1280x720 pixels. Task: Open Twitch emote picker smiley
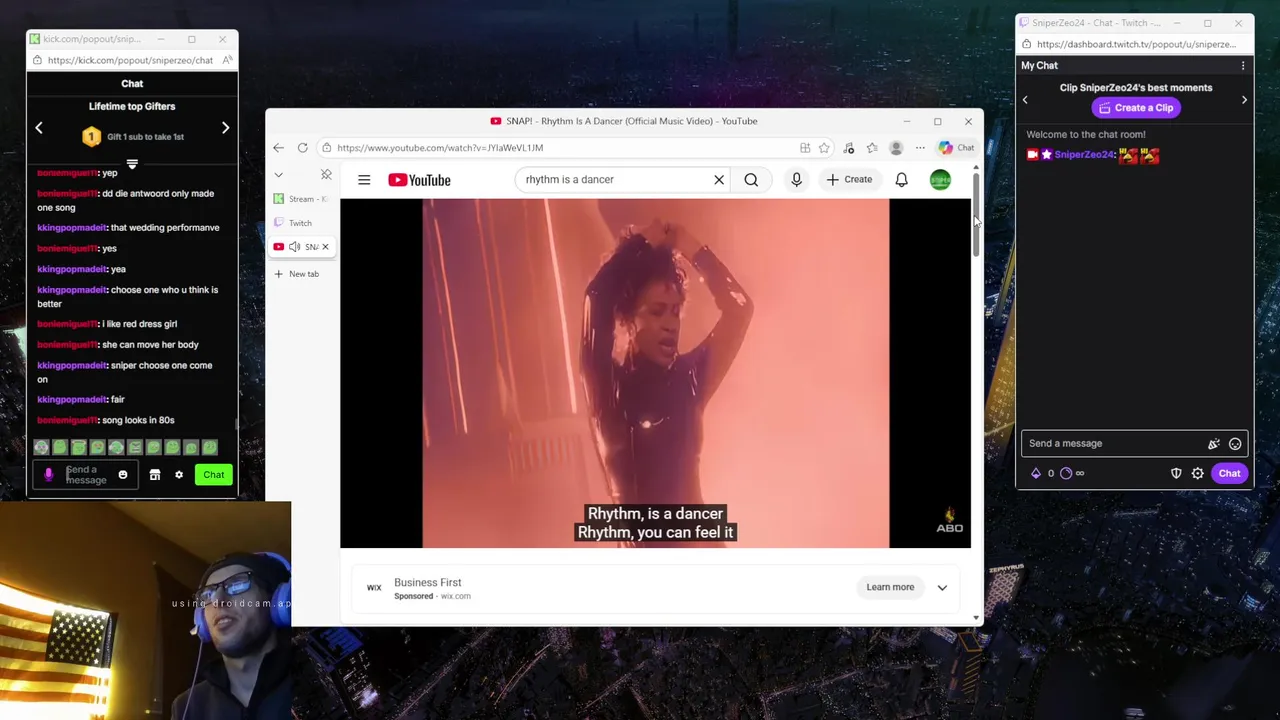(1235, 444)
